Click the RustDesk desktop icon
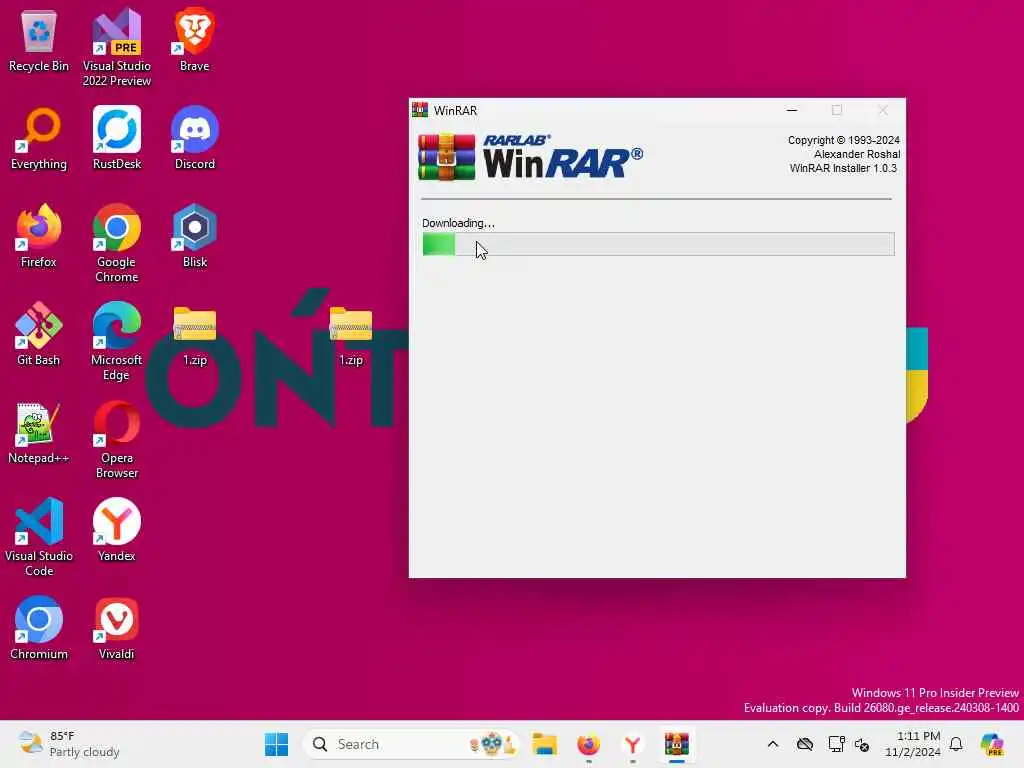The width and height of the screenshot is (1024, 768). [116, 138]
